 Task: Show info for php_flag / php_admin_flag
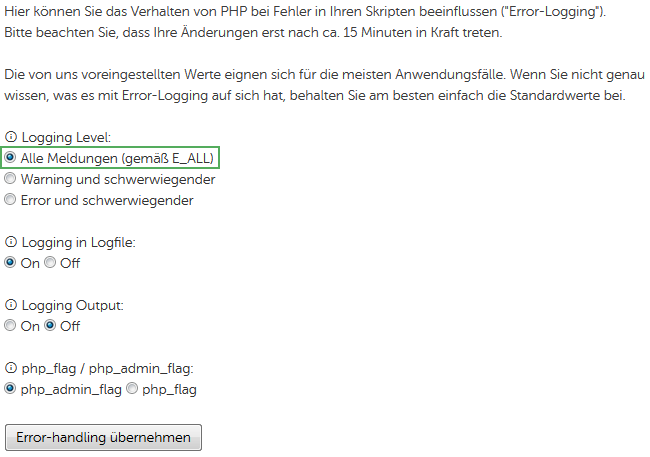pyautogui.click(x=11, y=367)
